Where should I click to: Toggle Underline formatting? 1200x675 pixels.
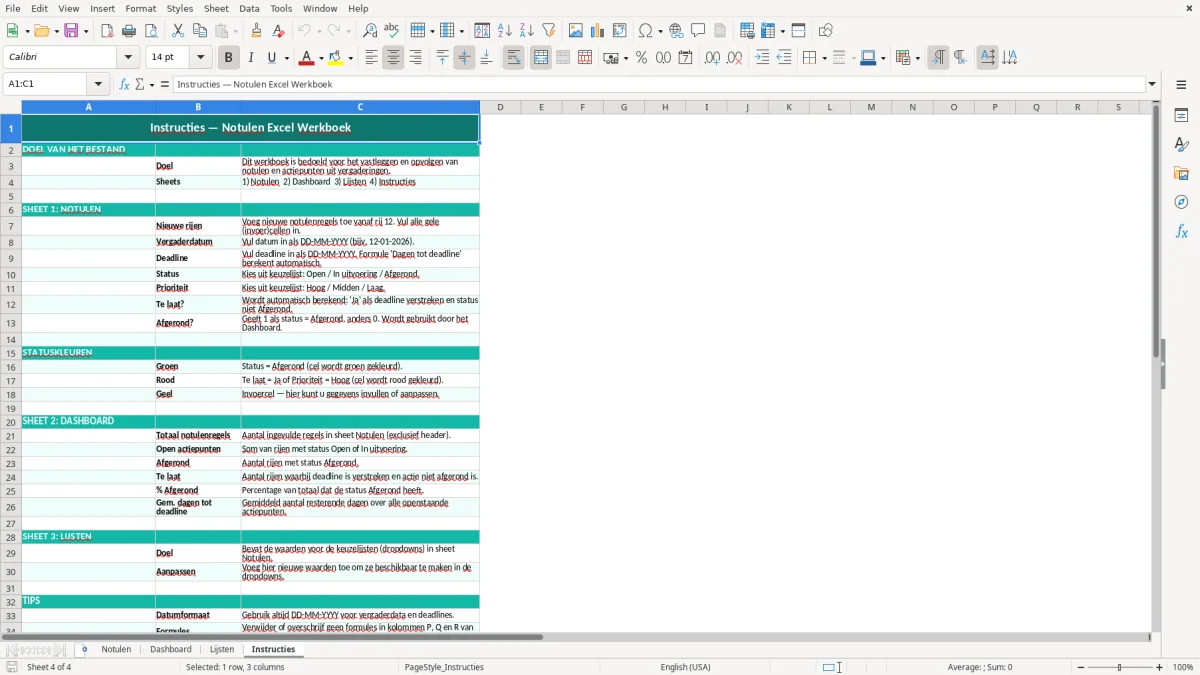coord(271,58)
